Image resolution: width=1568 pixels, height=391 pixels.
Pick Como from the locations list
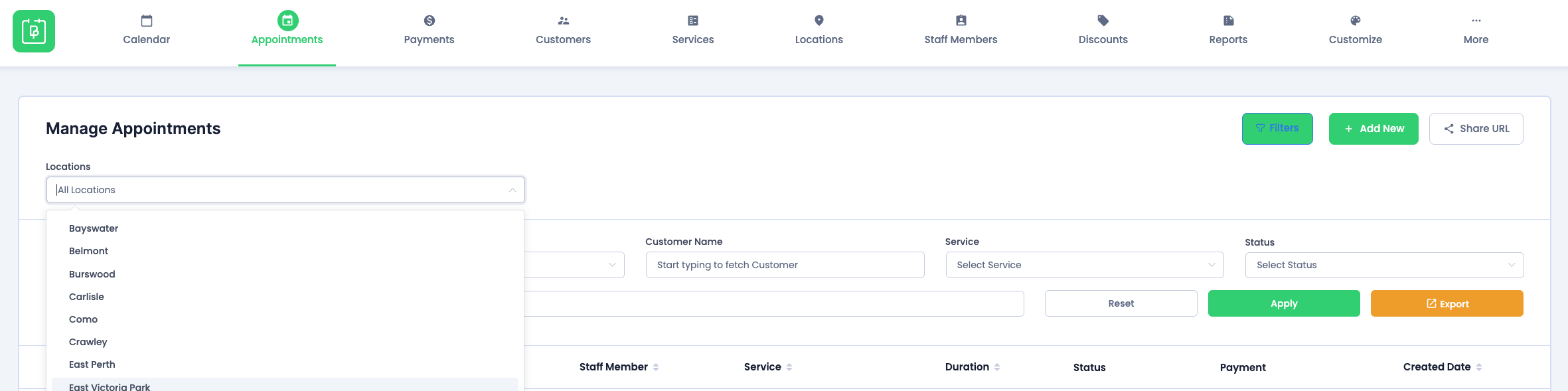tap(285, 319)
